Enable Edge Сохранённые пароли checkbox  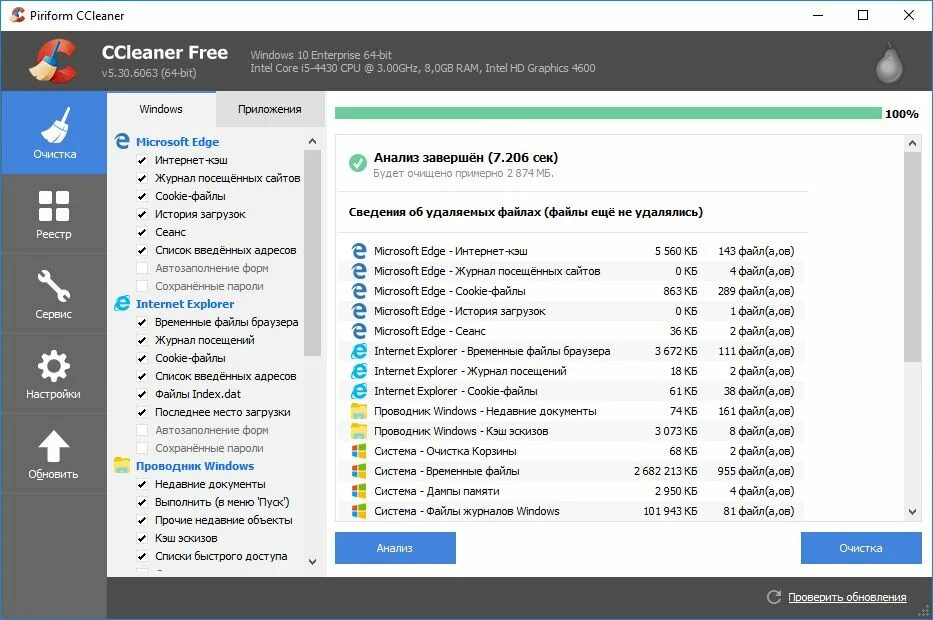[142, 286]
